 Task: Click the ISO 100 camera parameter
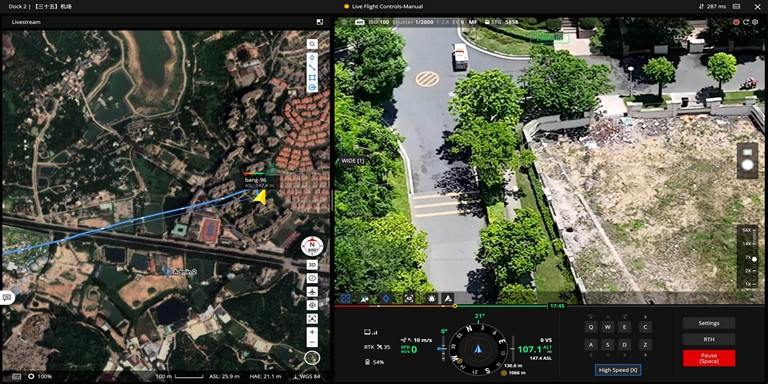point(379,22)
